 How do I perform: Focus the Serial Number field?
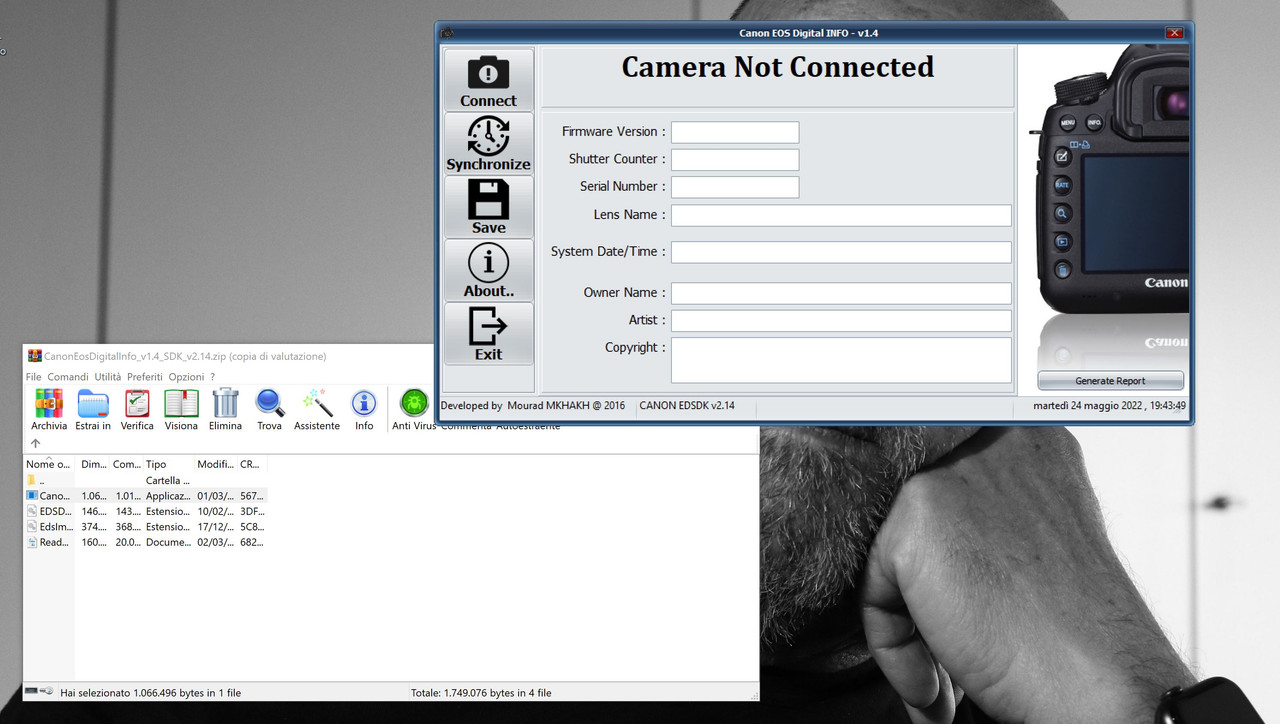735,187
